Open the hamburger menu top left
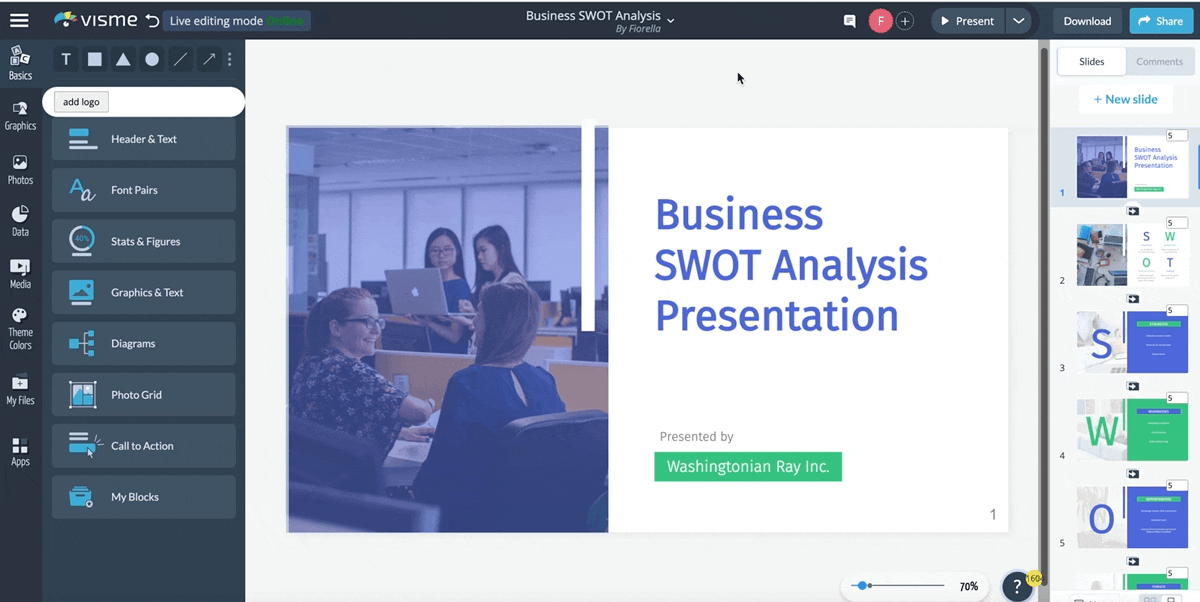Screen dimensions: 1200x602 pyautogui.click(x=19, y=18)
